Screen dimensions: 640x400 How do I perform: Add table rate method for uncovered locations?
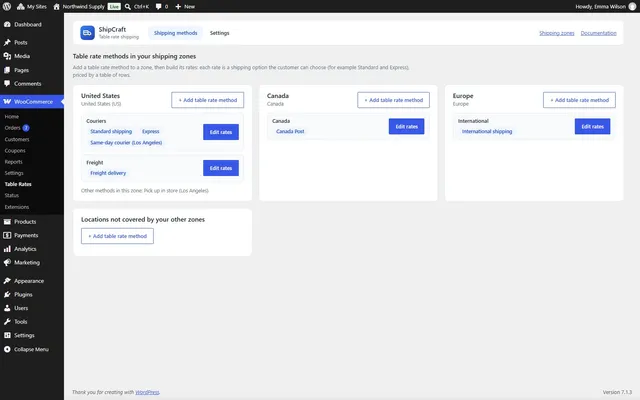point(118,236)
